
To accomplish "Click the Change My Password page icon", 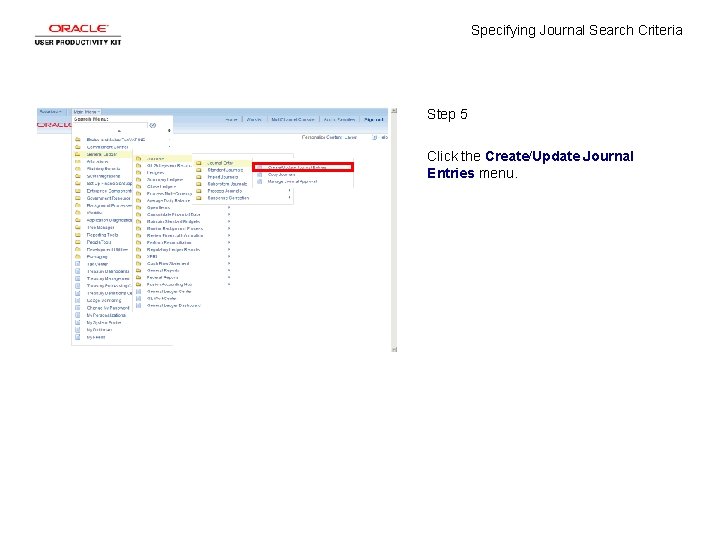I will coord(78,308).
